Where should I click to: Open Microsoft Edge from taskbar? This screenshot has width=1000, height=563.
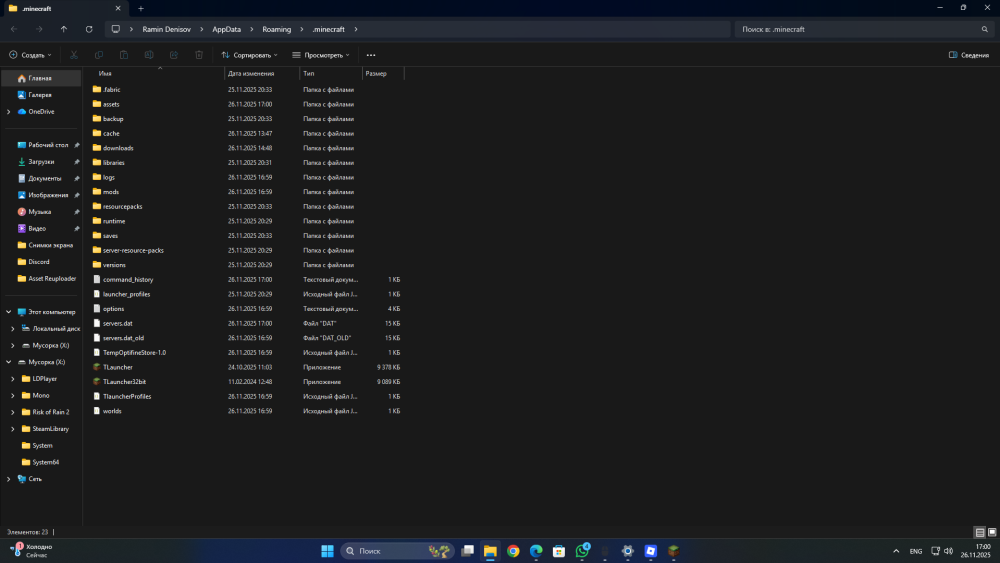tap(536, 551)
